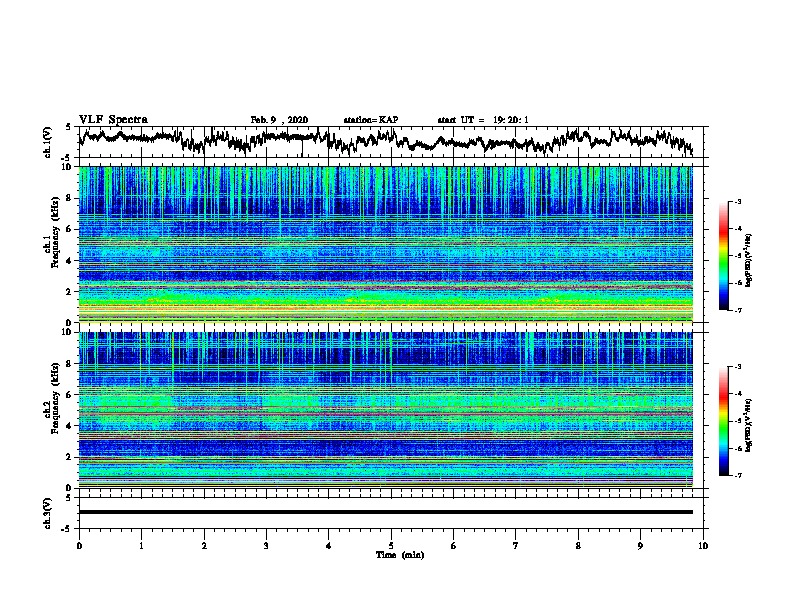
Task: Click the time axis tick label "2"
Action: tap(204, 546)
